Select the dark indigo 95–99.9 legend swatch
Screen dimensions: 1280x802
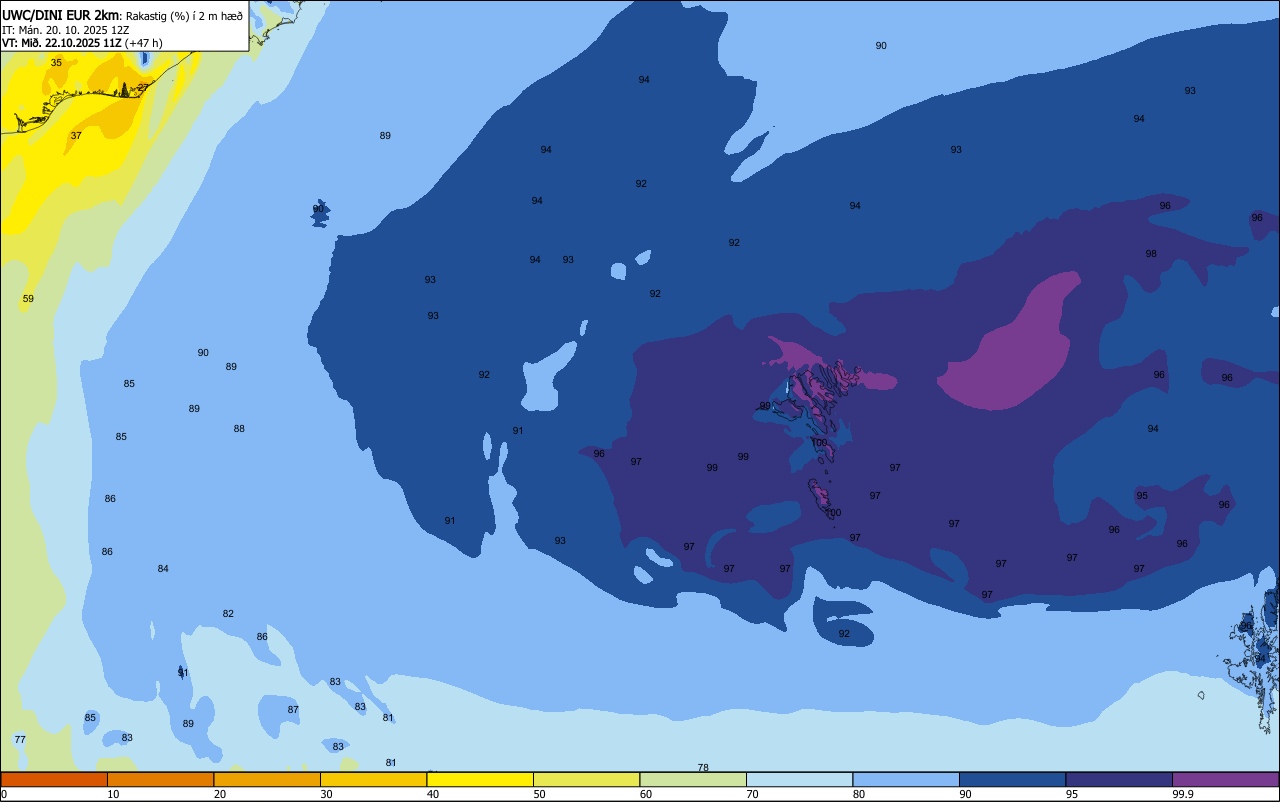tap(1119, 779)
